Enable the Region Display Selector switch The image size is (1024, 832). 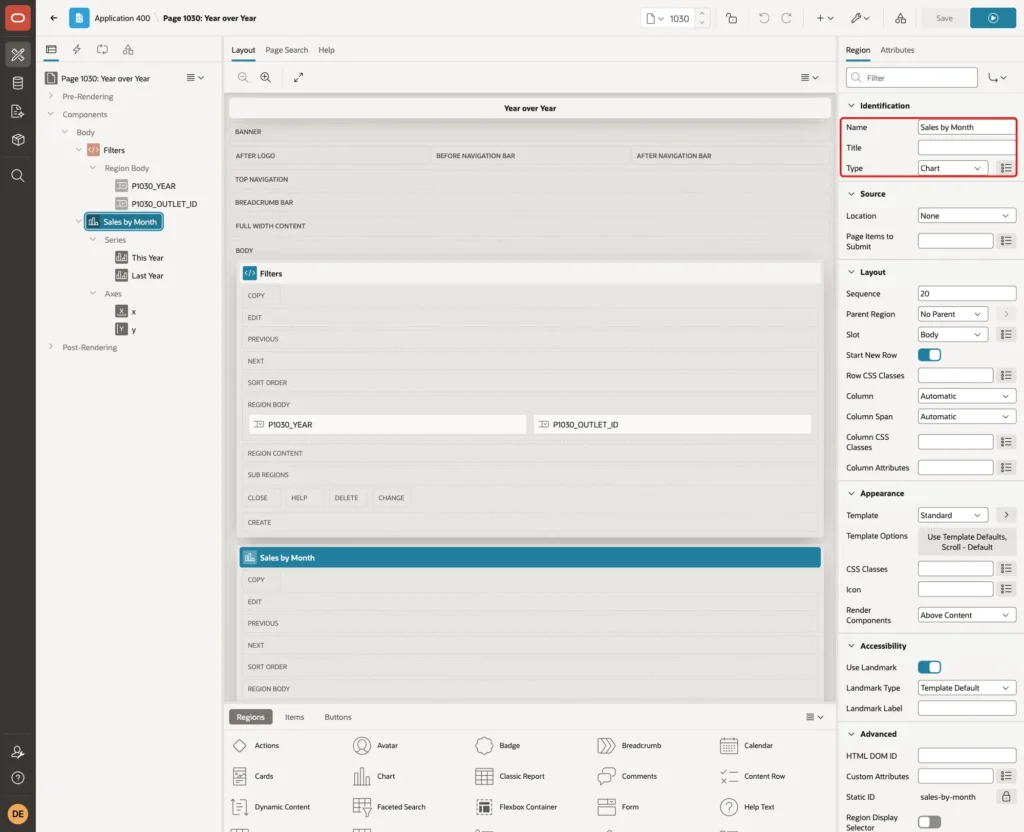tap(929, 822)
